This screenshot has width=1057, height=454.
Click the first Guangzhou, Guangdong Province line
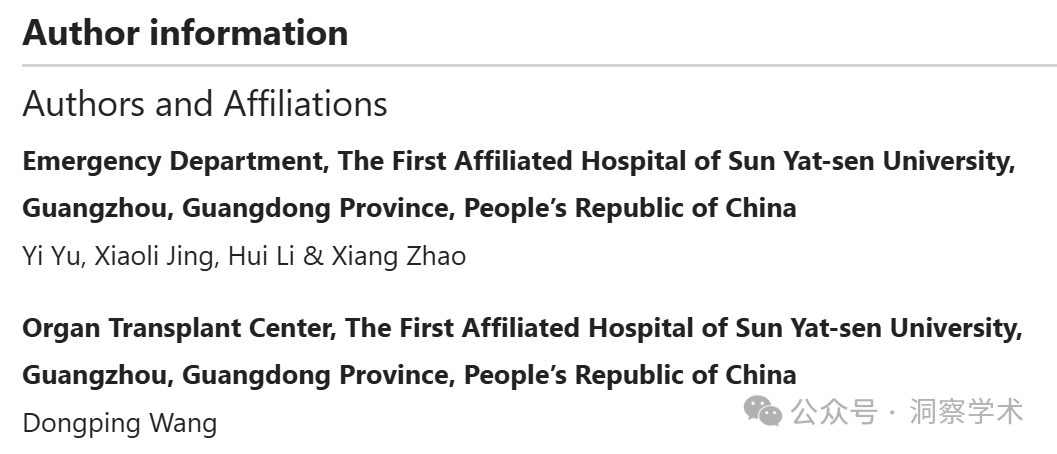[x=409, y=208]
